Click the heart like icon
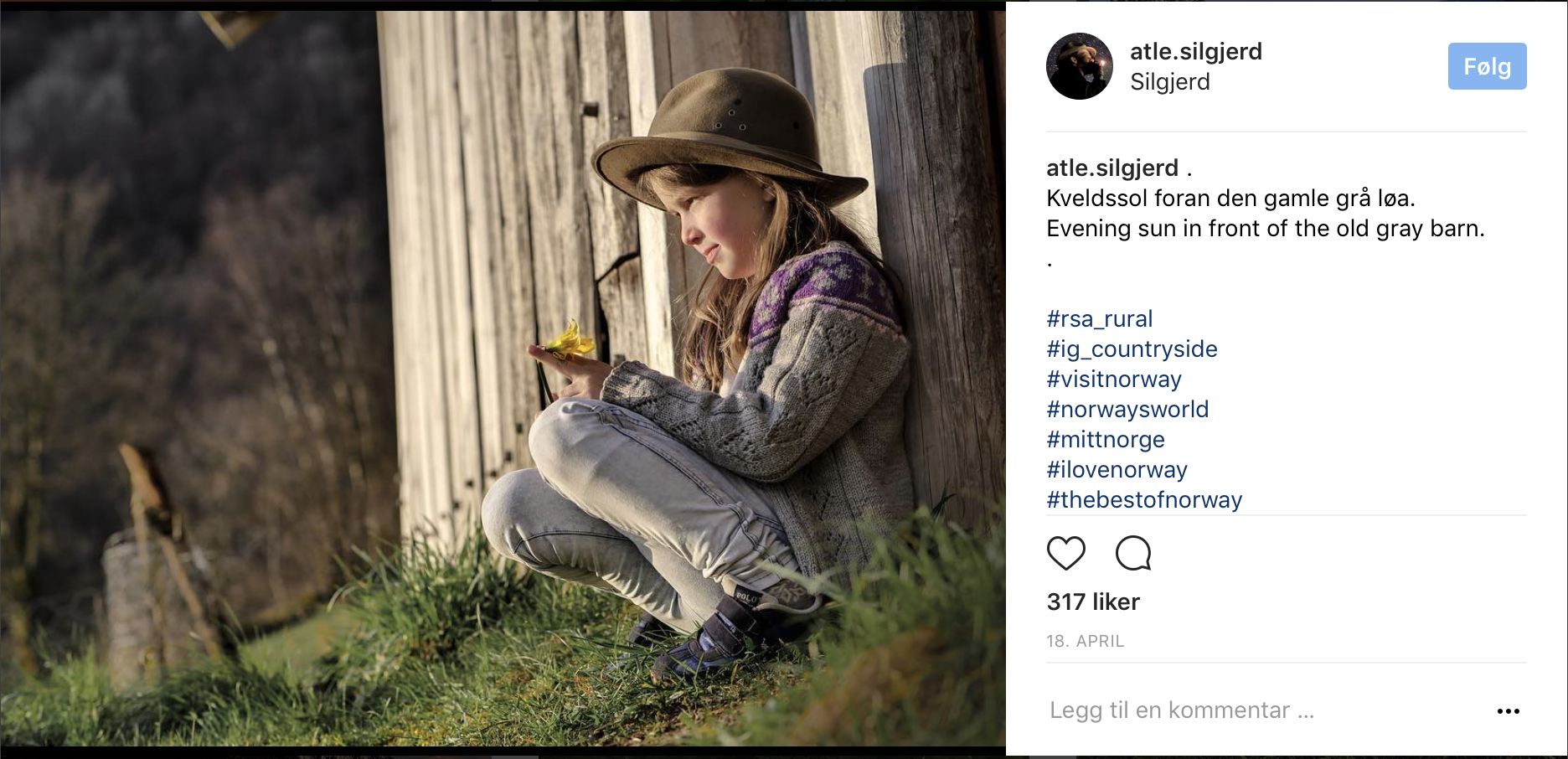 1065,553
